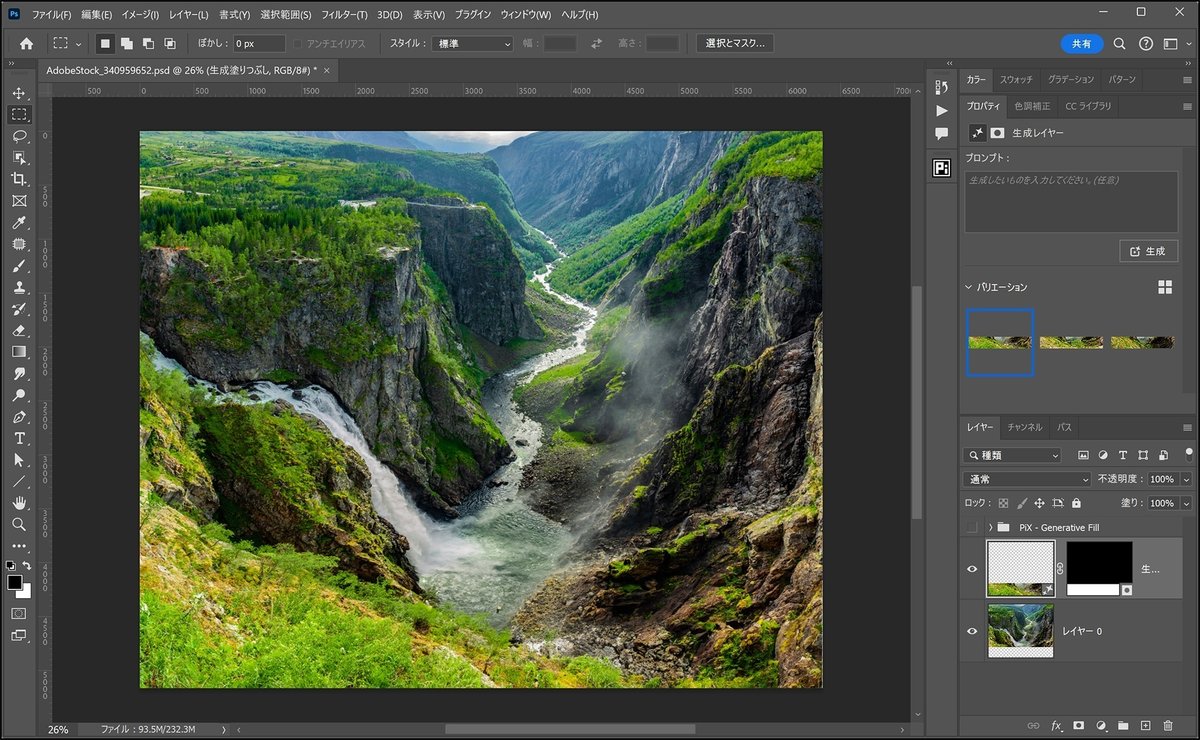Image resolution: width=1200 pixels, height=740 pixels.
Task: Open the 塗り fill dropdown arrow
Action: point(1184,503)
